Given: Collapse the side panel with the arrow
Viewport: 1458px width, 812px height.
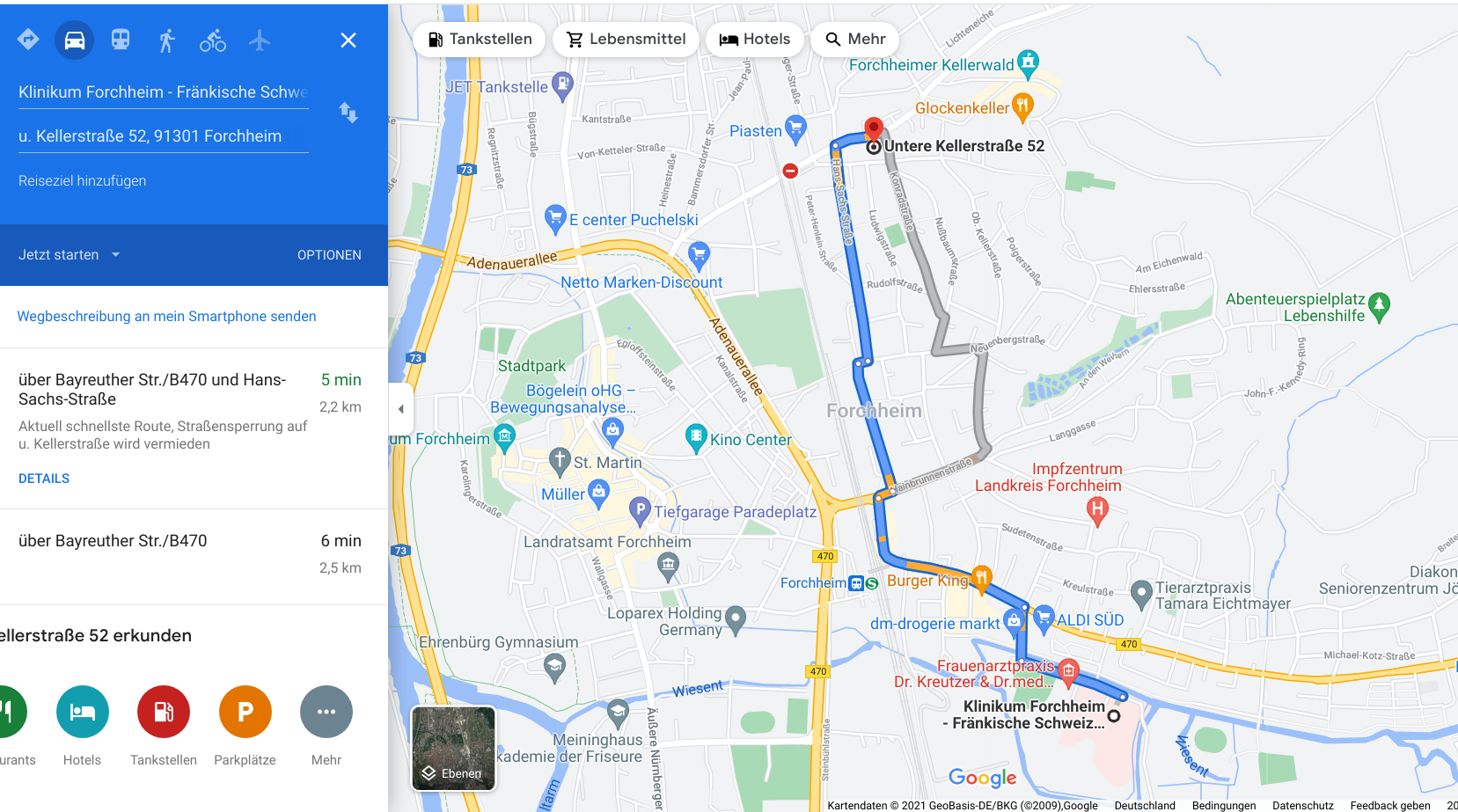Looking at the screenshot, I should pos(400,409).
